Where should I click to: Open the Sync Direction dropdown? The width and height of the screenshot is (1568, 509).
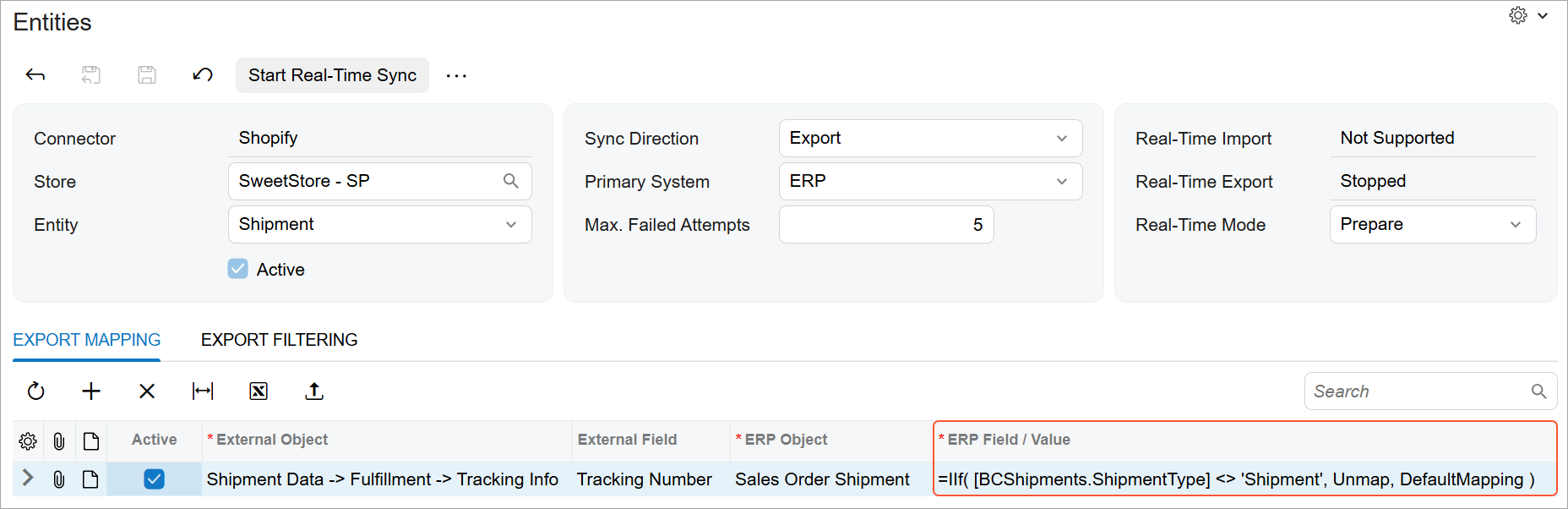(930, 138)
